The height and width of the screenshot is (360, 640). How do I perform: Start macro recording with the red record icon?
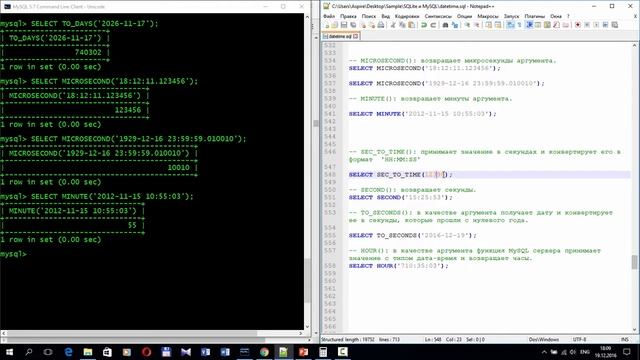578,25
